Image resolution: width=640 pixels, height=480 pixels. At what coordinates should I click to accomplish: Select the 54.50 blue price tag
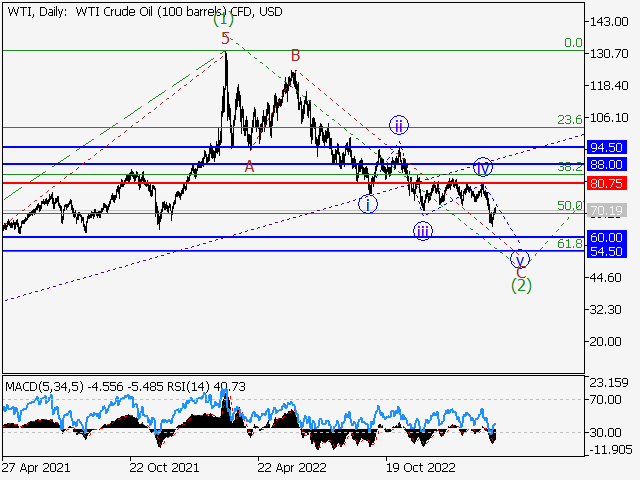tap(607, 251)
